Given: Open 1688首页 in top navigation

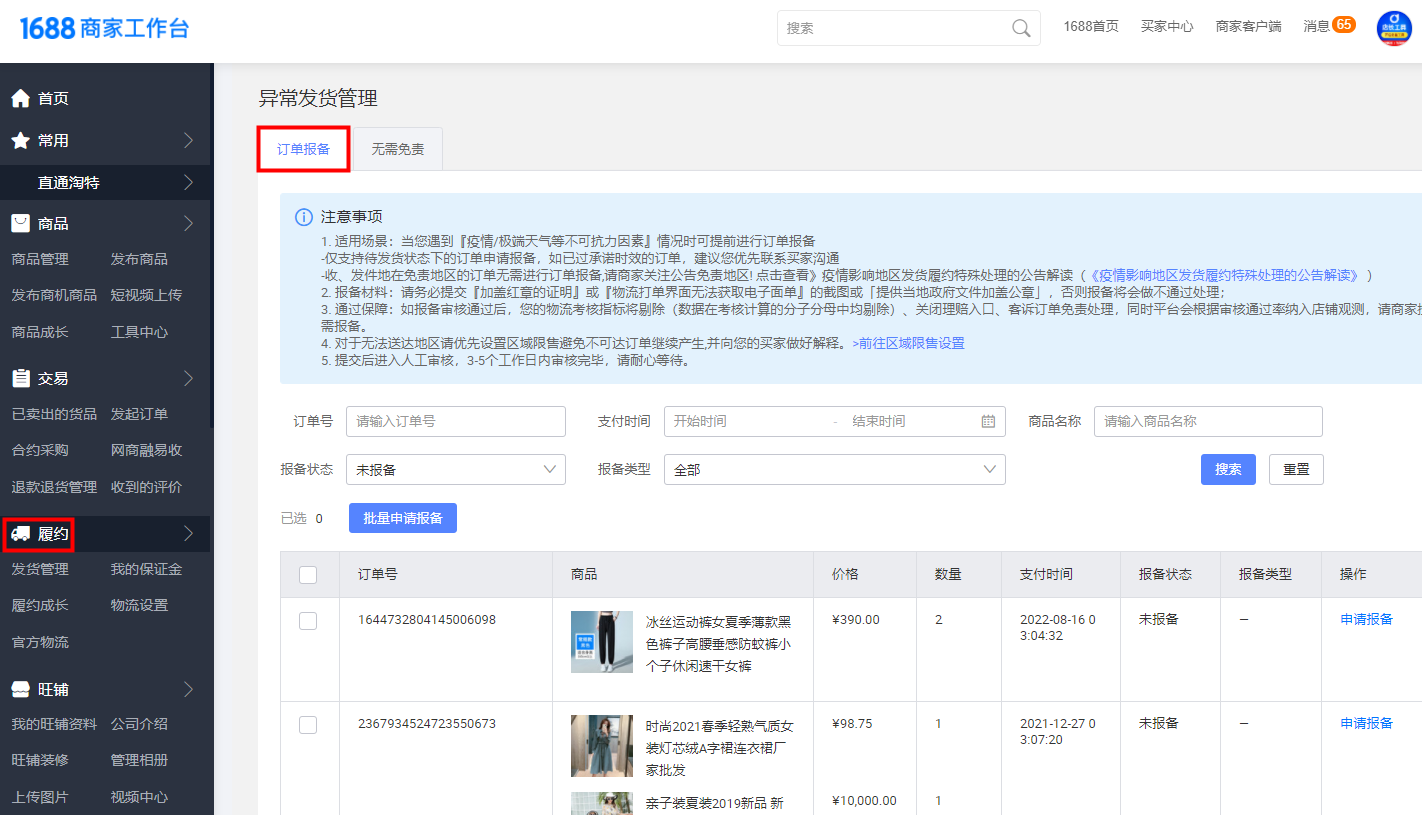Looking at the screenshot, I should click(x=1091, y=27).
